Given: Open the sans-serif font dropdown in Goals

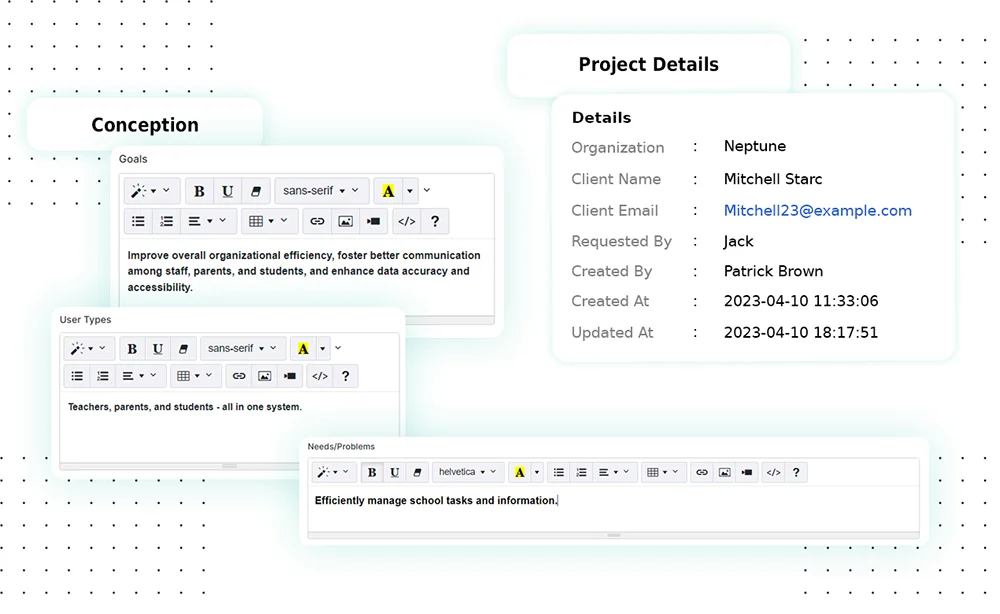Looking at the screenshot, I should point(320,191).
